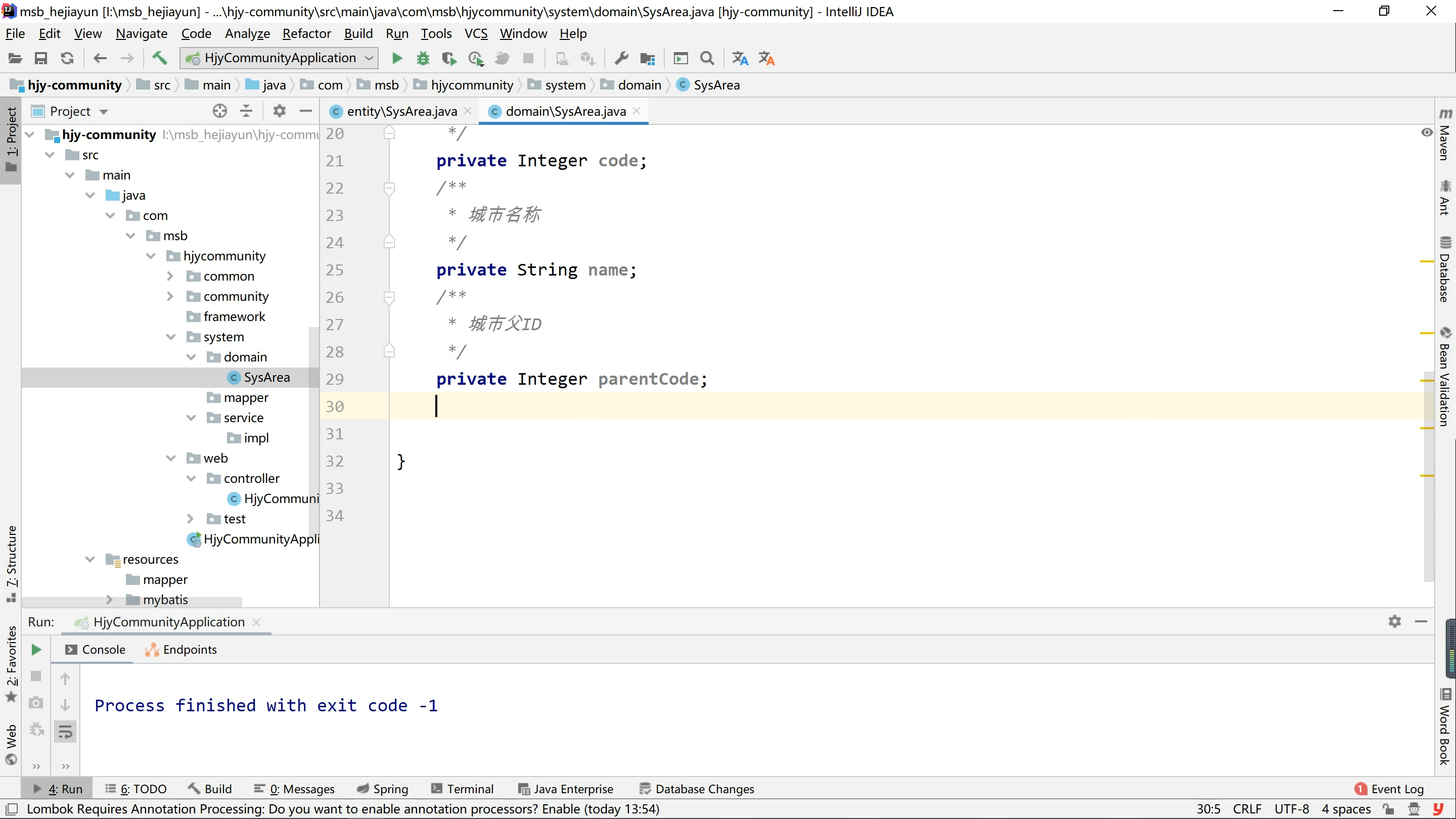Expand the community package
1456x819 pixels.
(x=170, y=296)
